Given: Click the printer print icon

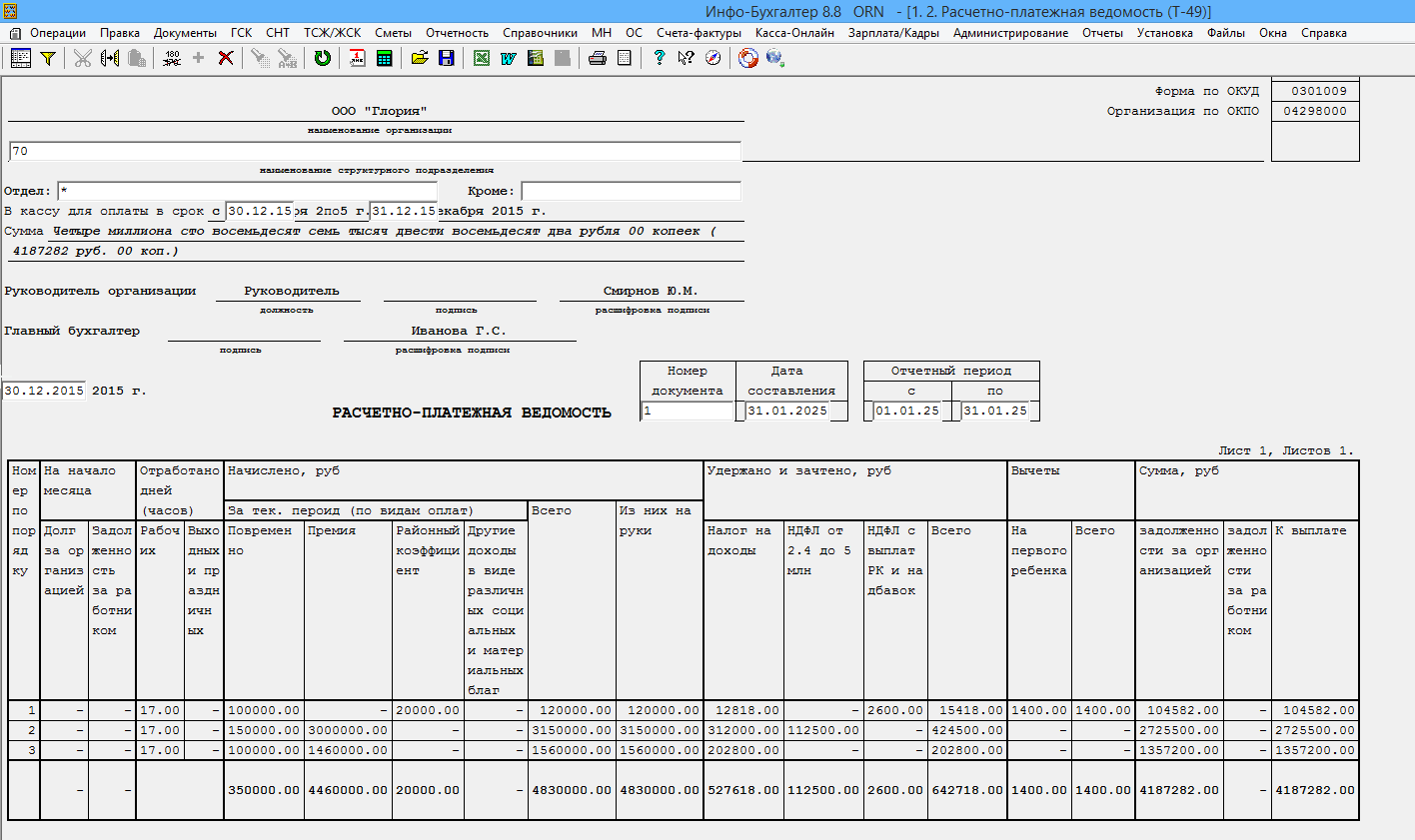Looking at the screenshot, I should pyautogui.click(x=598, y=58).
